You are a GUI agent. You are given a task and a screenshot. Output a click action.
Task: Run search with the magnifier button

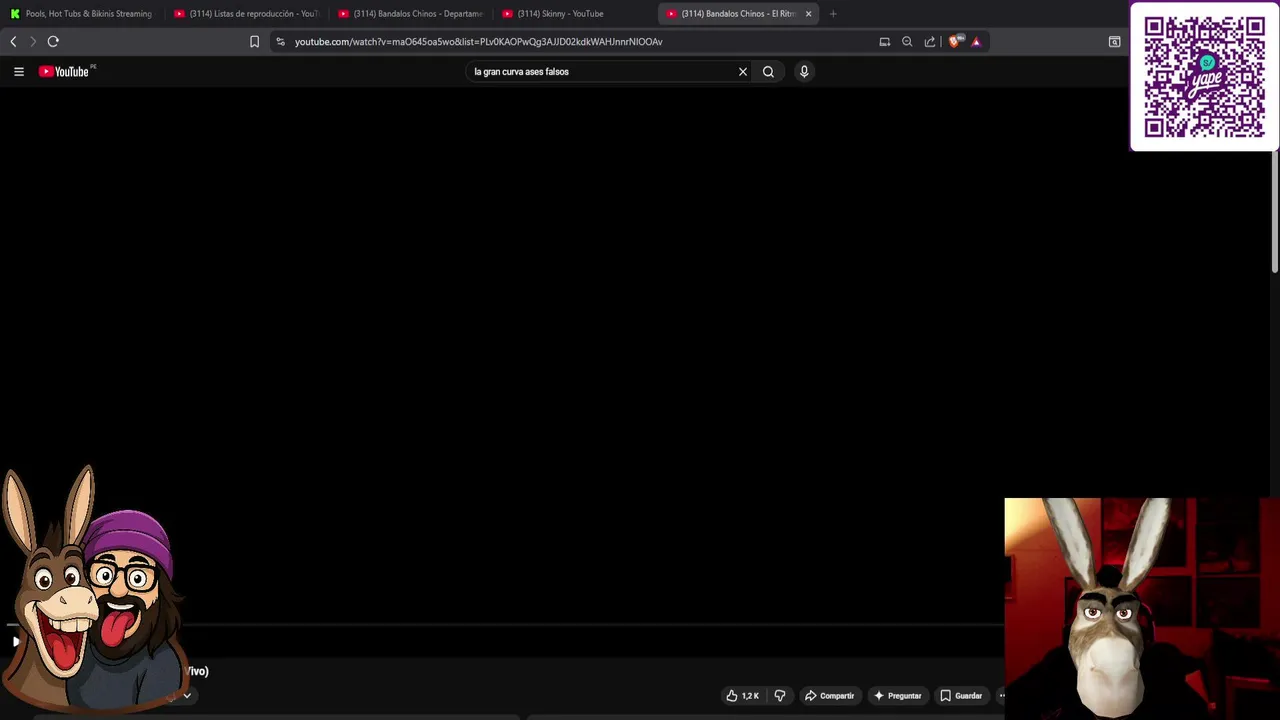[x=768, y=71]
